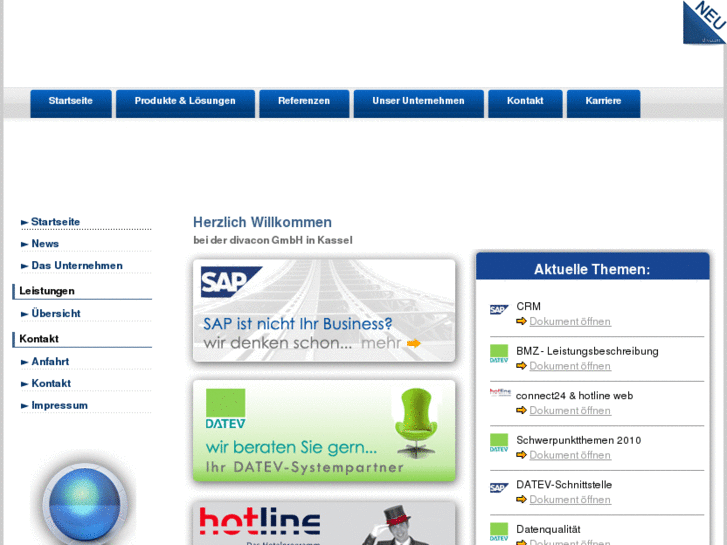This screenshot has height=545, width=727.
Task: Click the NEU corner badge
Action: pos(705,22)
